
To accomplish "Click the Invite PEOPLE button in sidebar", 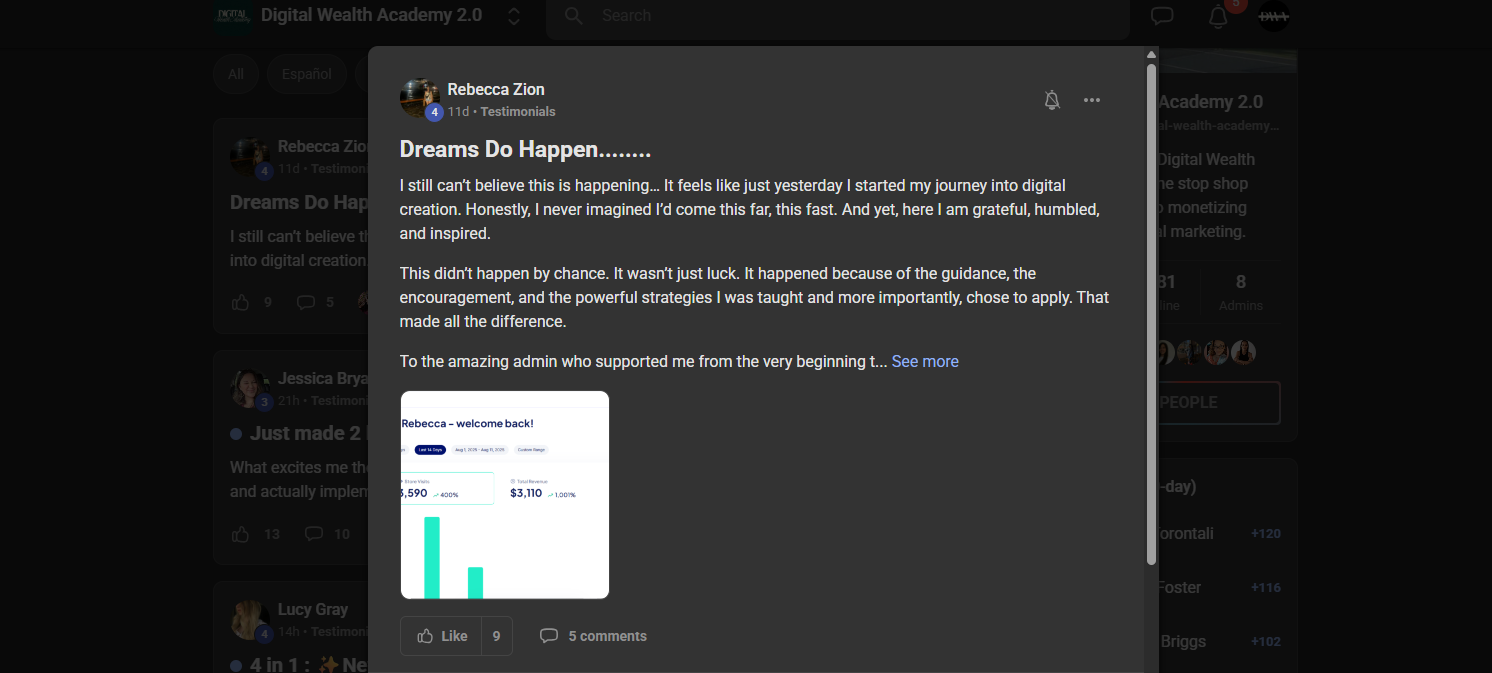I will [x=1220, y=402].
